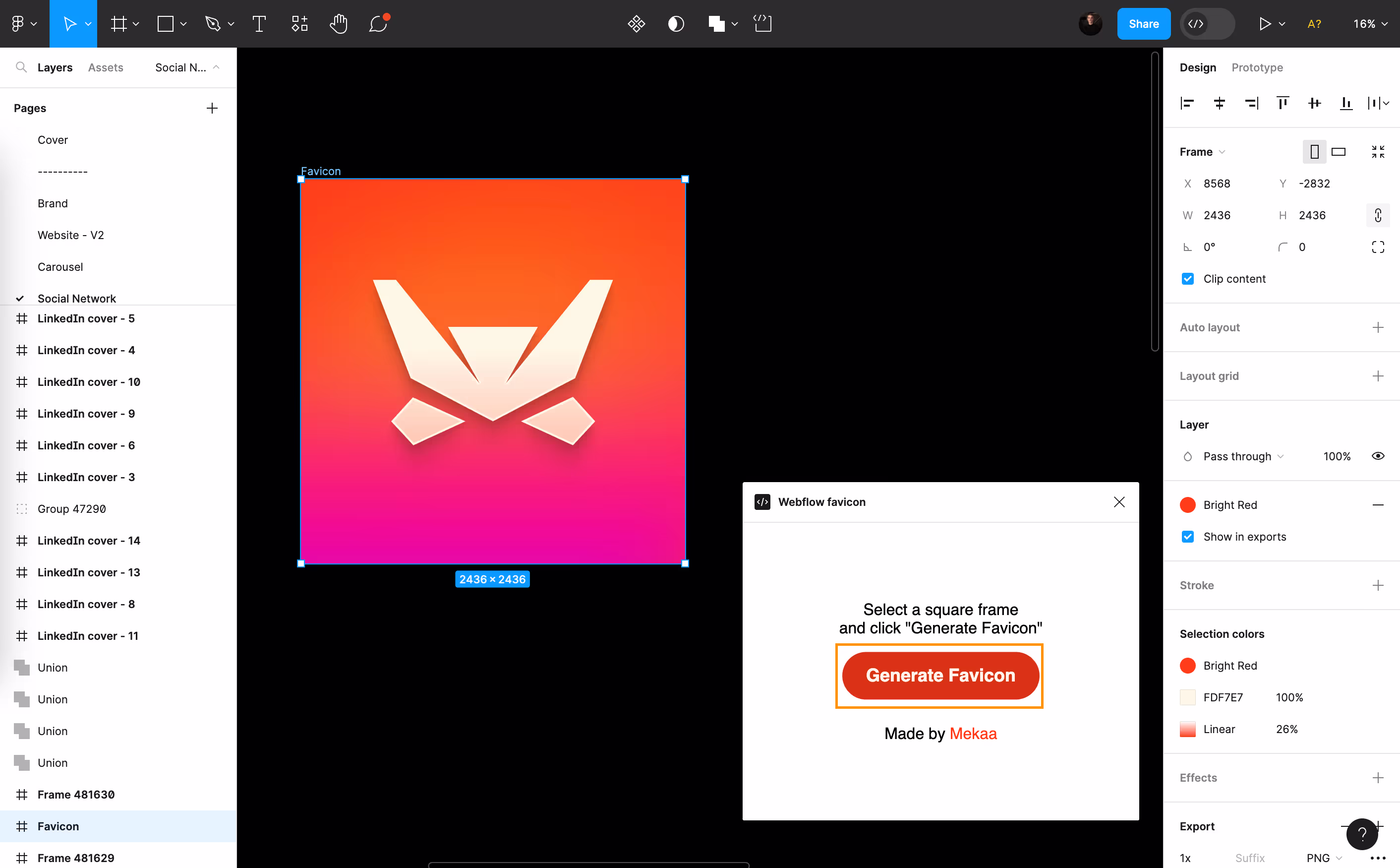The height and width of the screenshot is (868, 1400).
Task: Open PNG export format dropdown
Action: click(x=1324, y=858)
